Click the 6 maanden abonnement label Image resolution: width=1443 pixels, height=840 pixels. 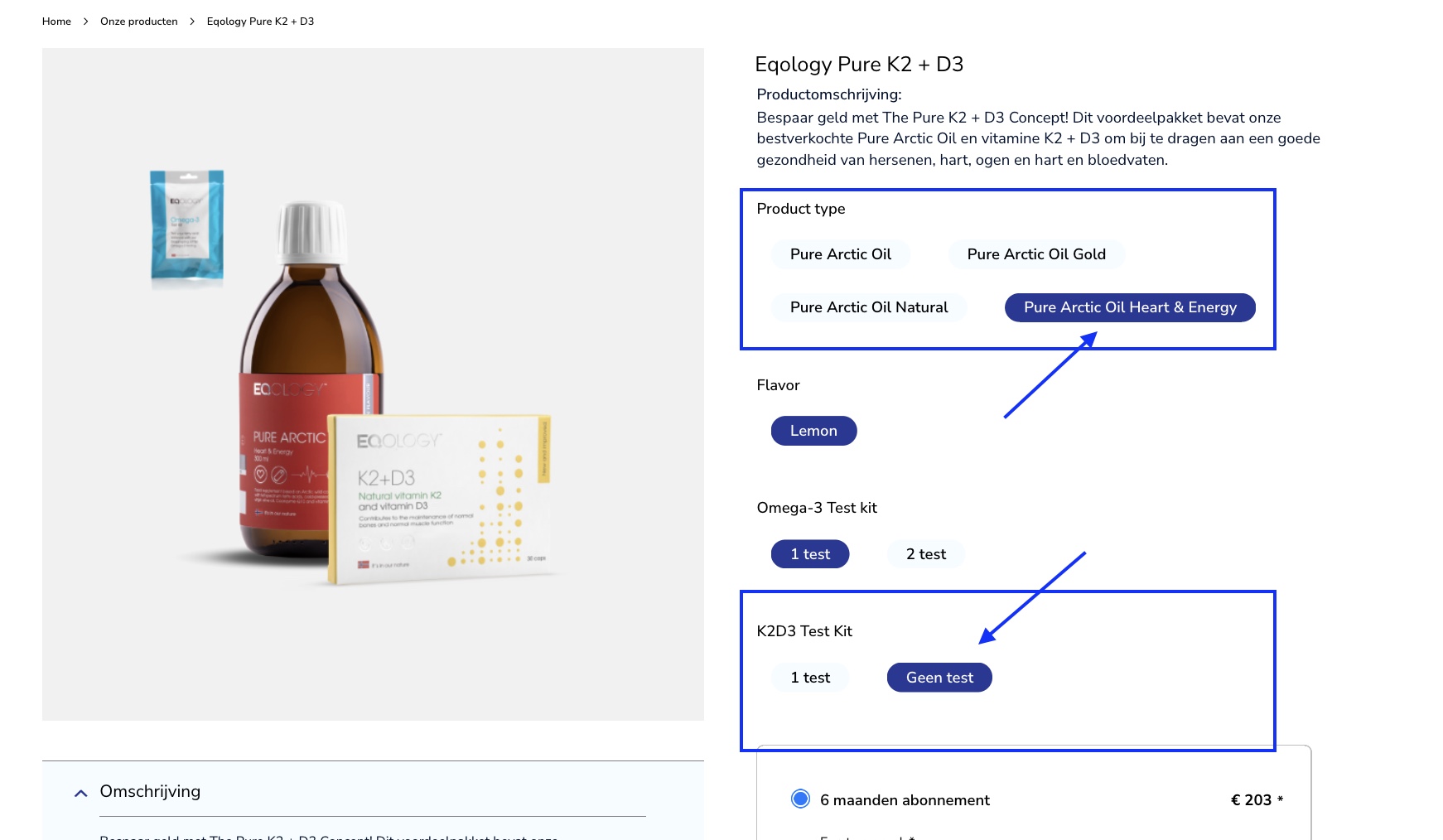pyautogui.click(x=905, y=800)
